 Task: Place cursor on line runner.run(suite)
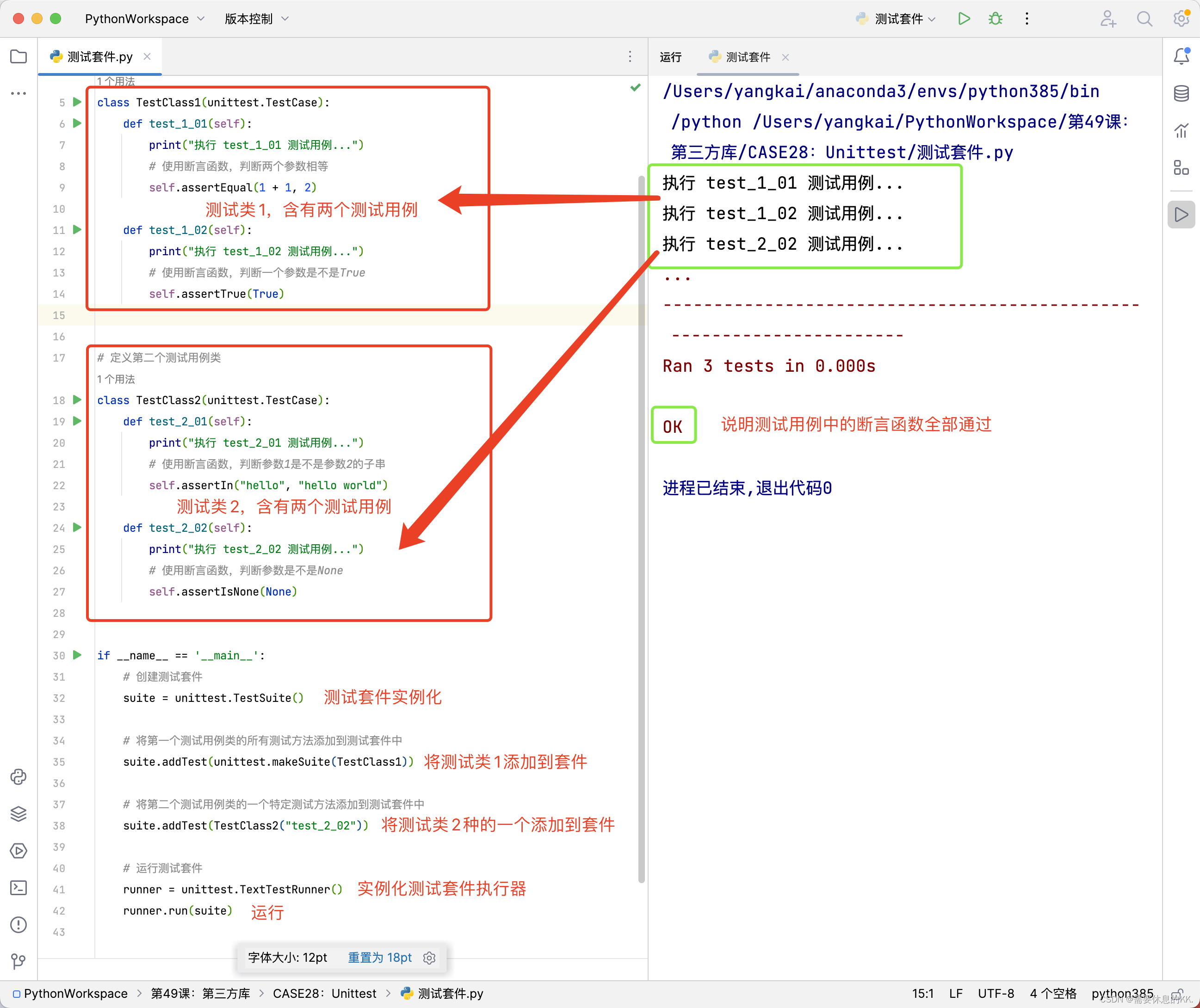tap(178, 910)
